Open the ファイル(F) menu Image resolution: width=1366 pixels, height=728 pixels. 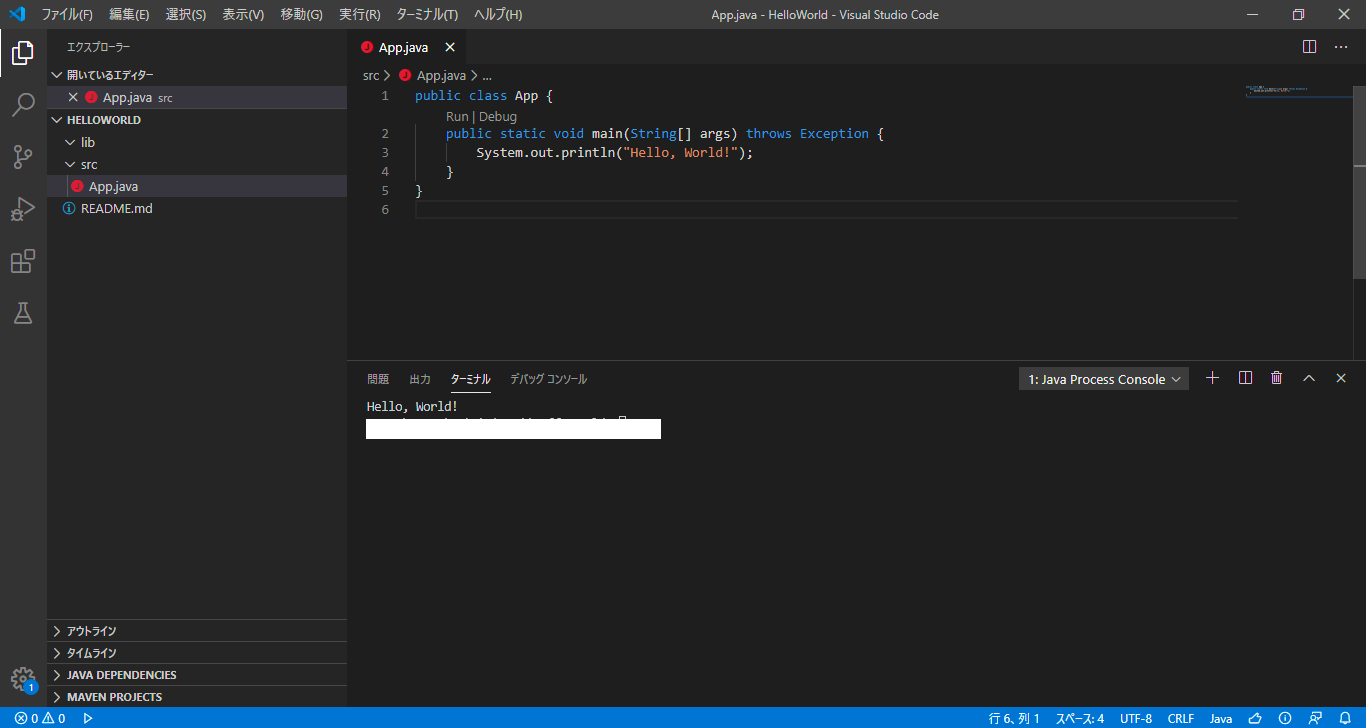tap(67, 14)
